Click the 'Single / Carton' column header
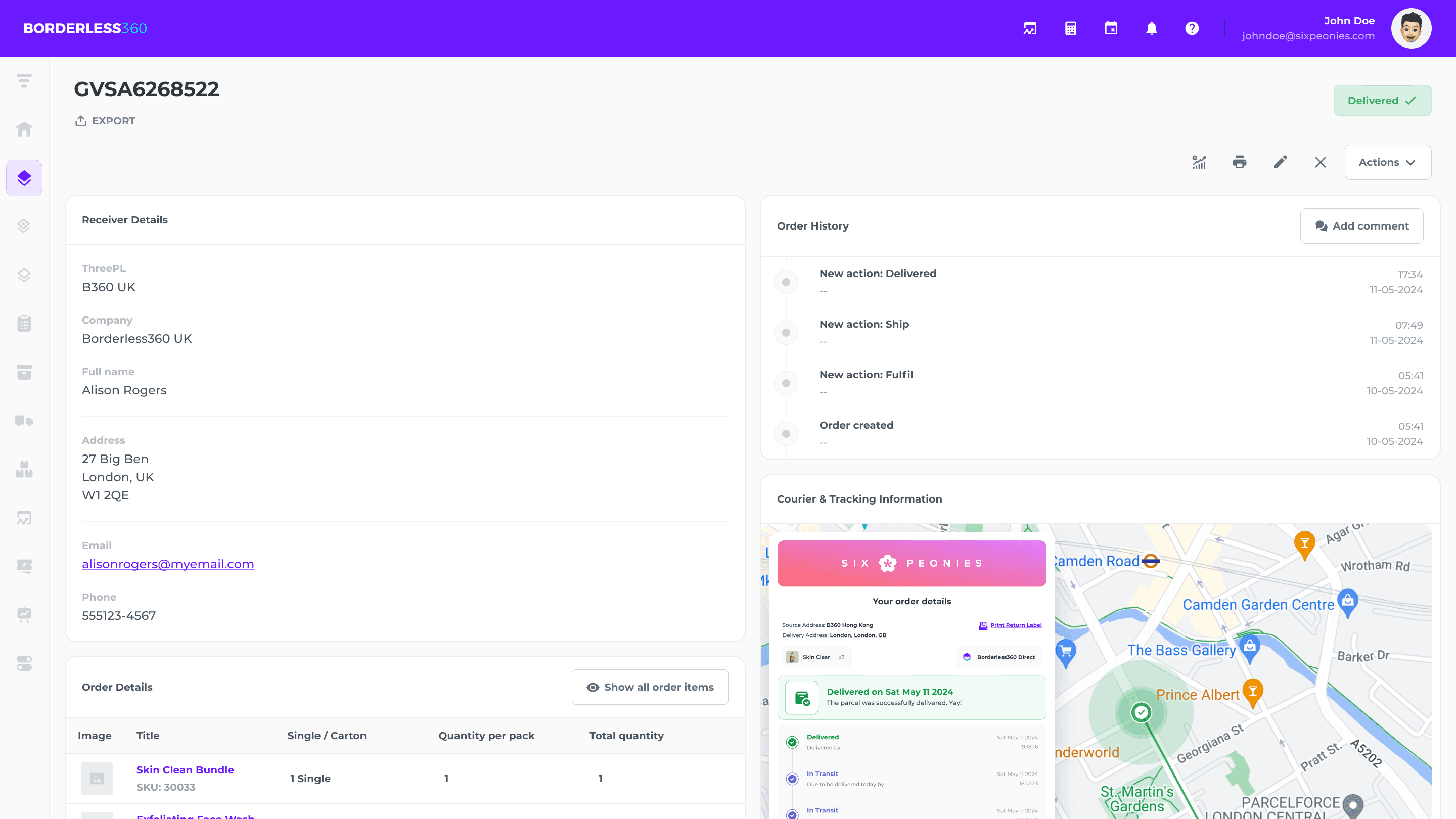This screenshot has height=819, width=1456. [x=327, y=736]
